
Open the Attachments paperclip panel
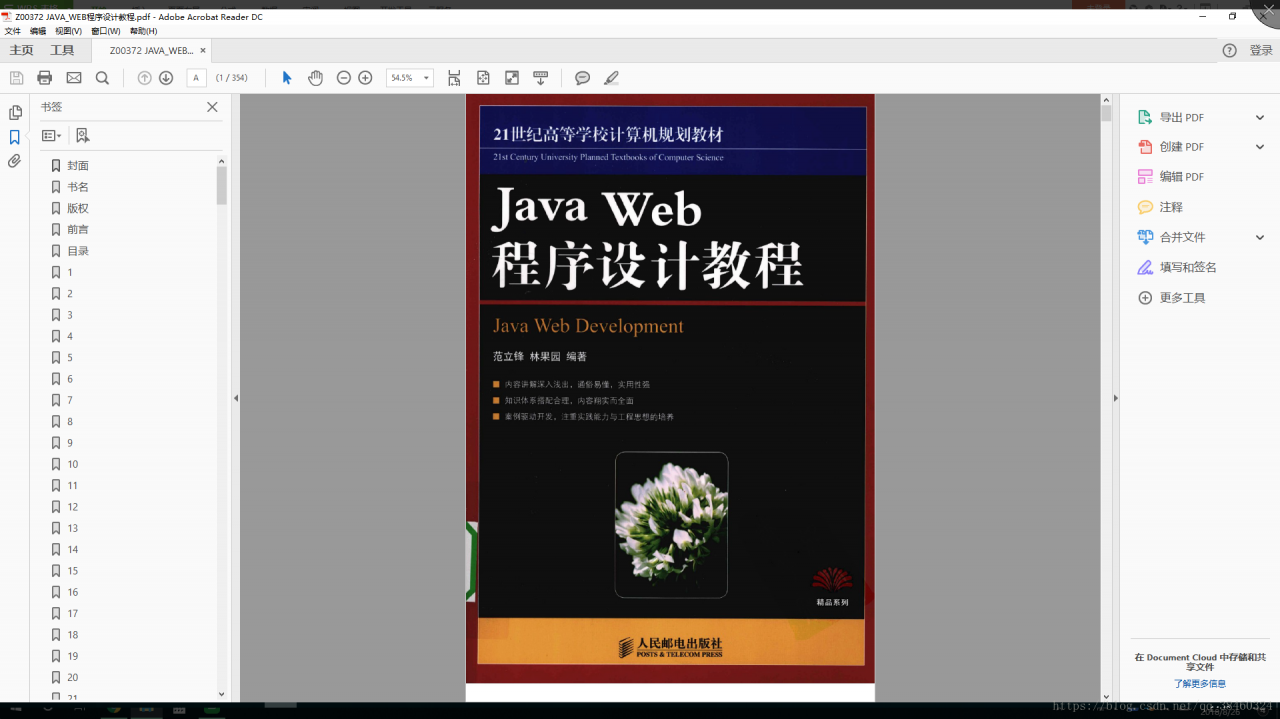[14, 161]
